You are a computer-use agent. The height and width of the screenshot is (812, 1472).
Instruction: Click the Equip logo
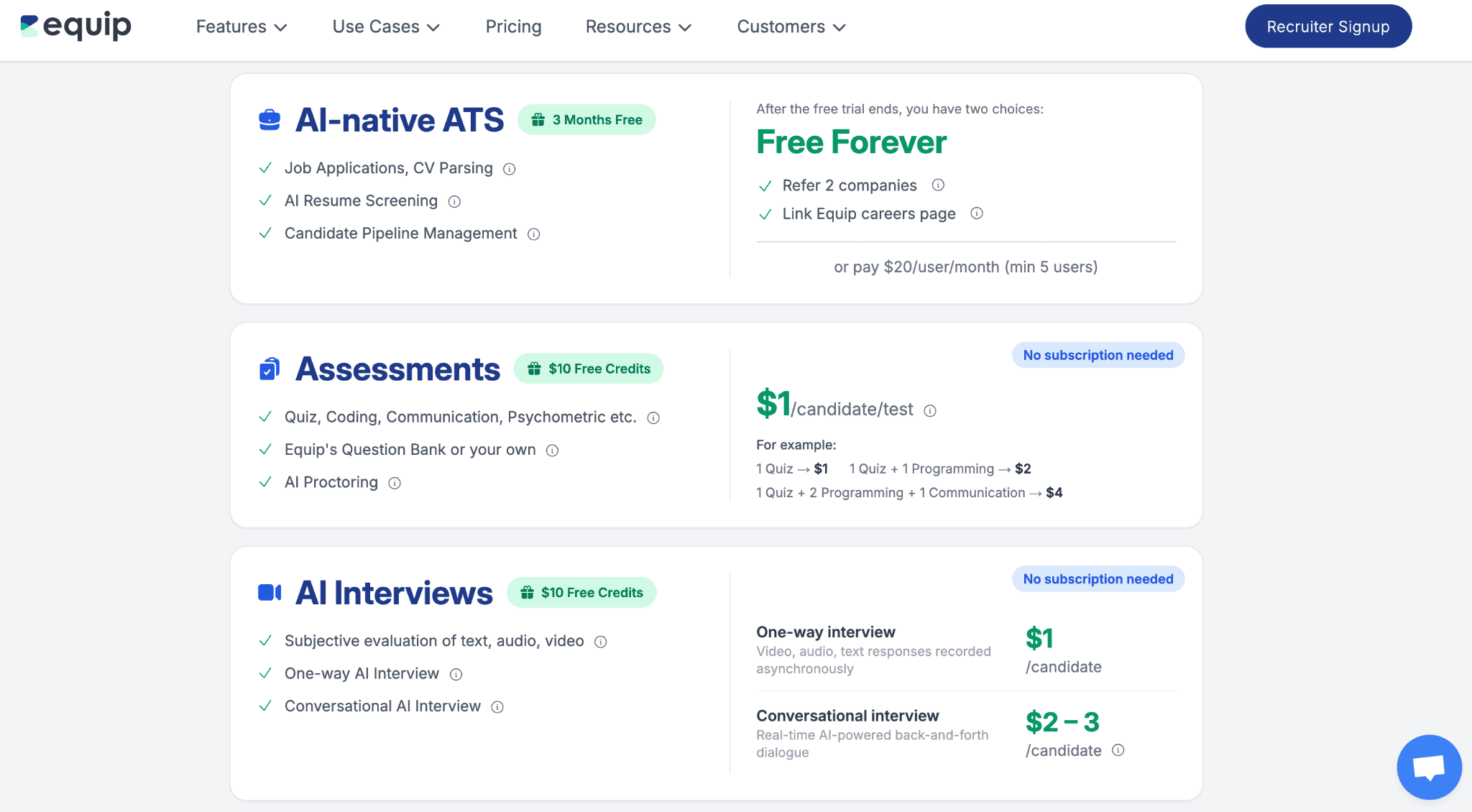75,27
